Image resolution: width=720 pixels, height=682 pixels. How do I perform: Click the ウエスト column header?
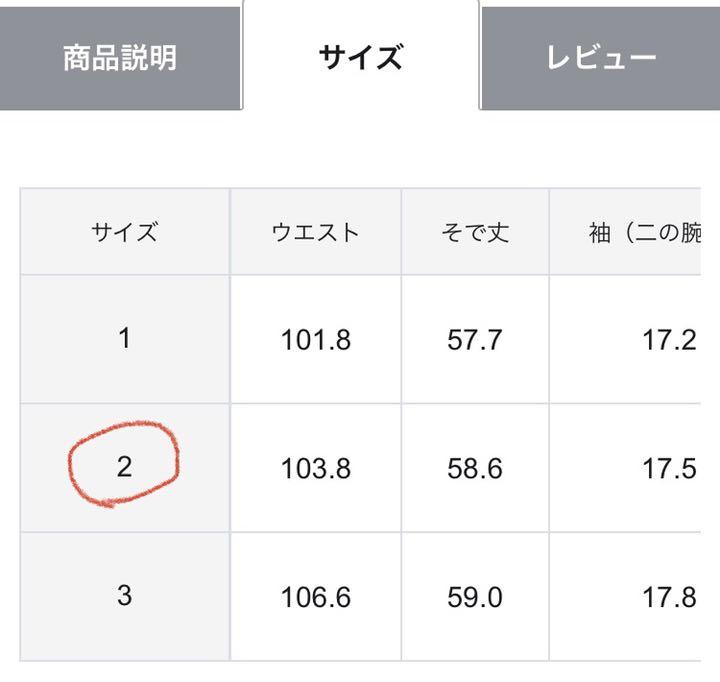tap(315, 231)
